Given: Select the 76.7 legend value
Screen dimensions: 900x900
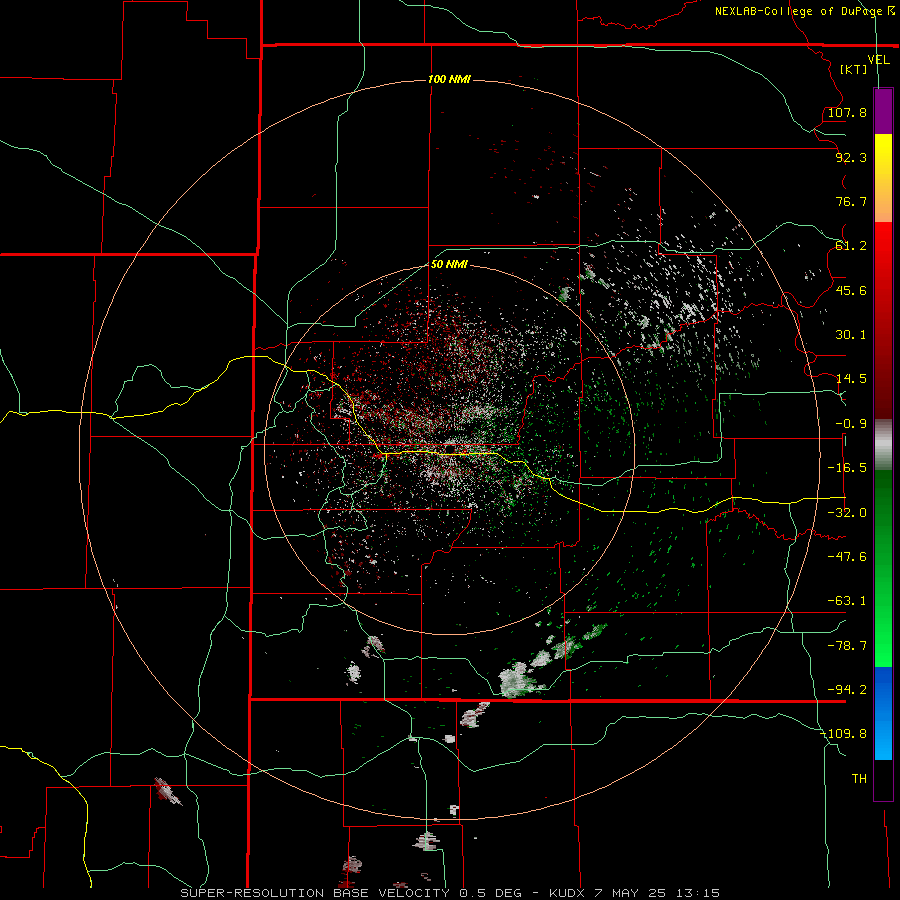Looking at the screenshot, I should [851, 201].
